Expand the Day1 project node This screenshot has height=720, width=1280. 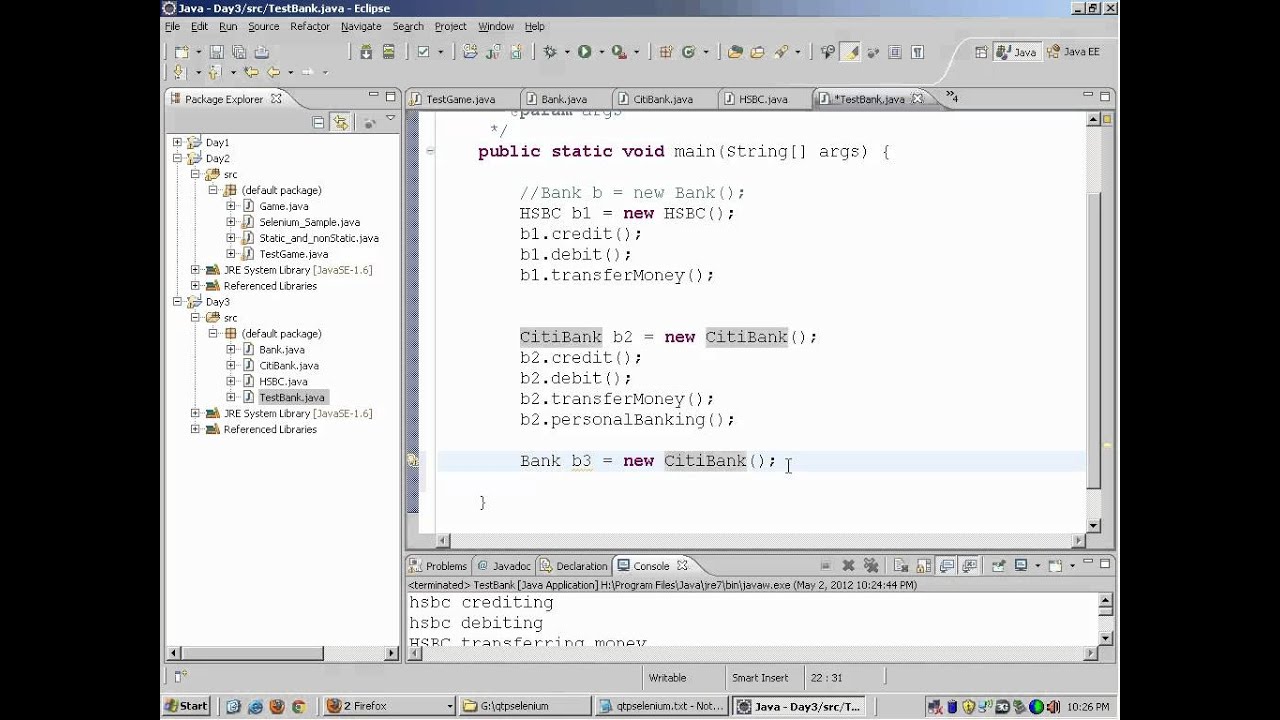point(178,143)
